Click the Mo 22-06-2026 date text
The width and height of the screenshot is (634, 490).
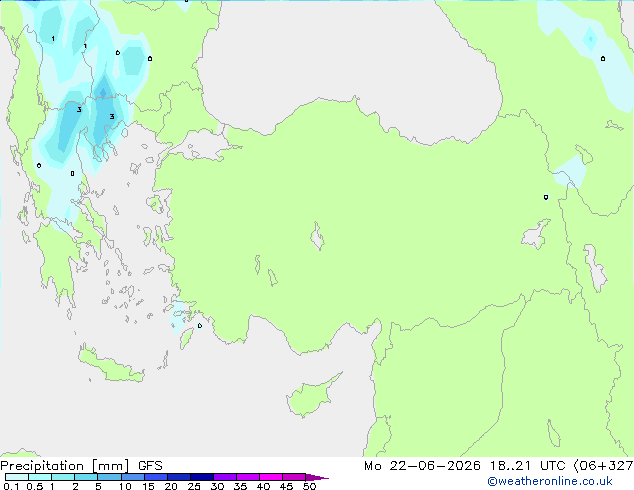pyautogui.click(x=422, y=466)
